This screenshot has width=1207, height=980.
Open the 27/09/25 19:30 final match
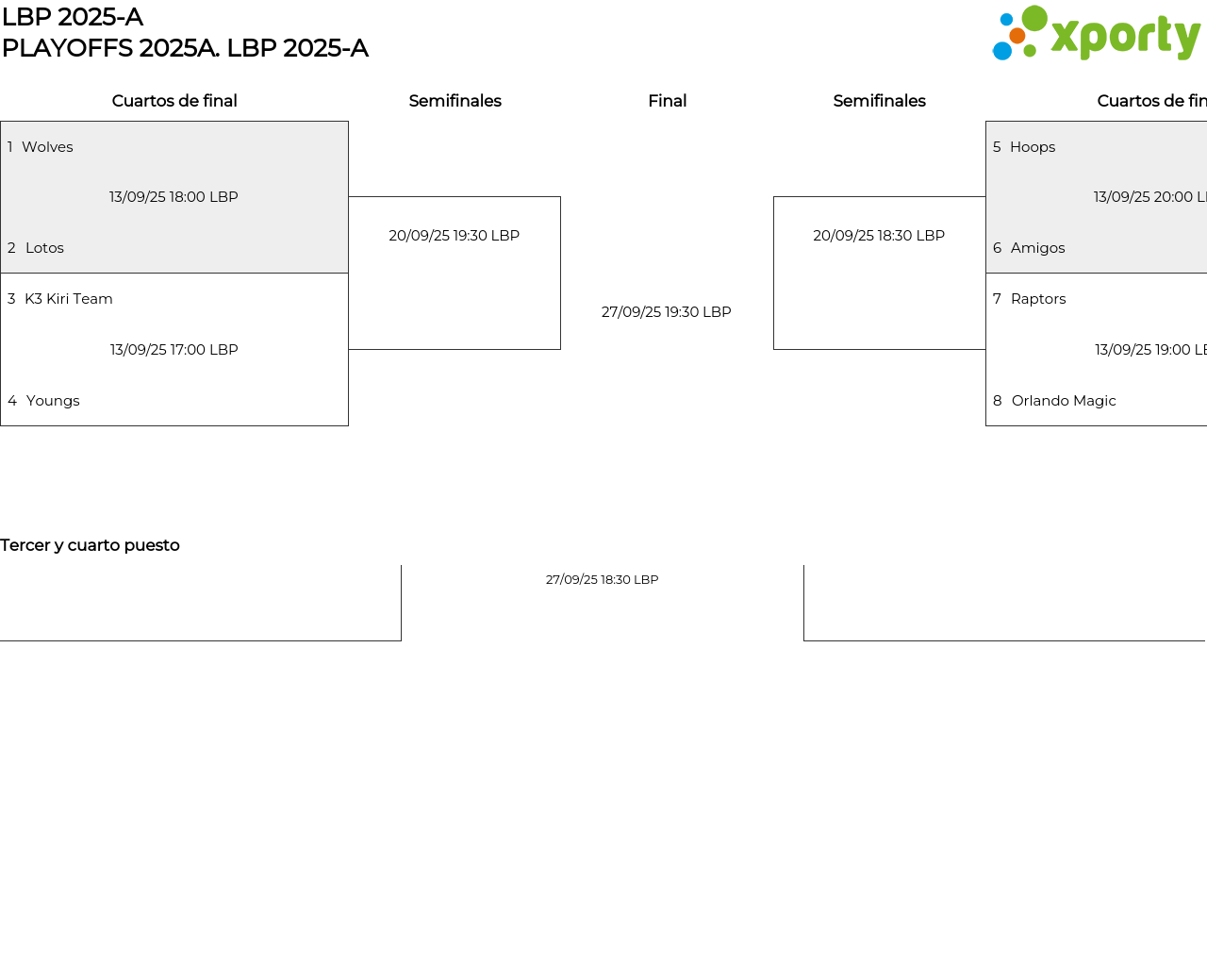(x=667, y=312)
